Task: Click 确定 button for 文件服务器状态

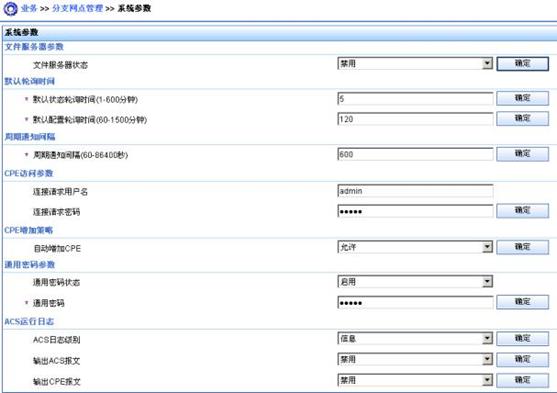Action: point(522,64)
